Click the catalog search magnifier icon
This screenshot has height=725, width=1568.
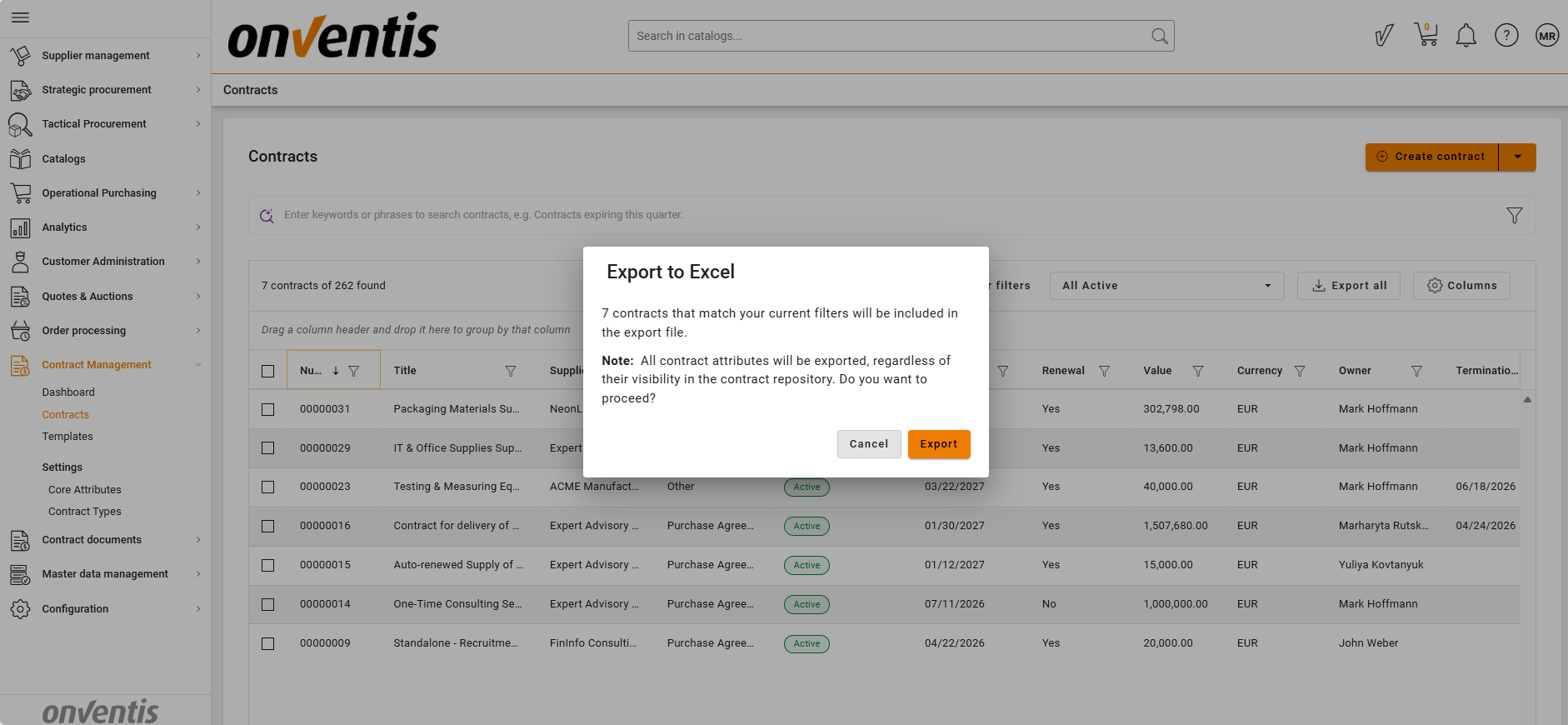[1159, 36]
